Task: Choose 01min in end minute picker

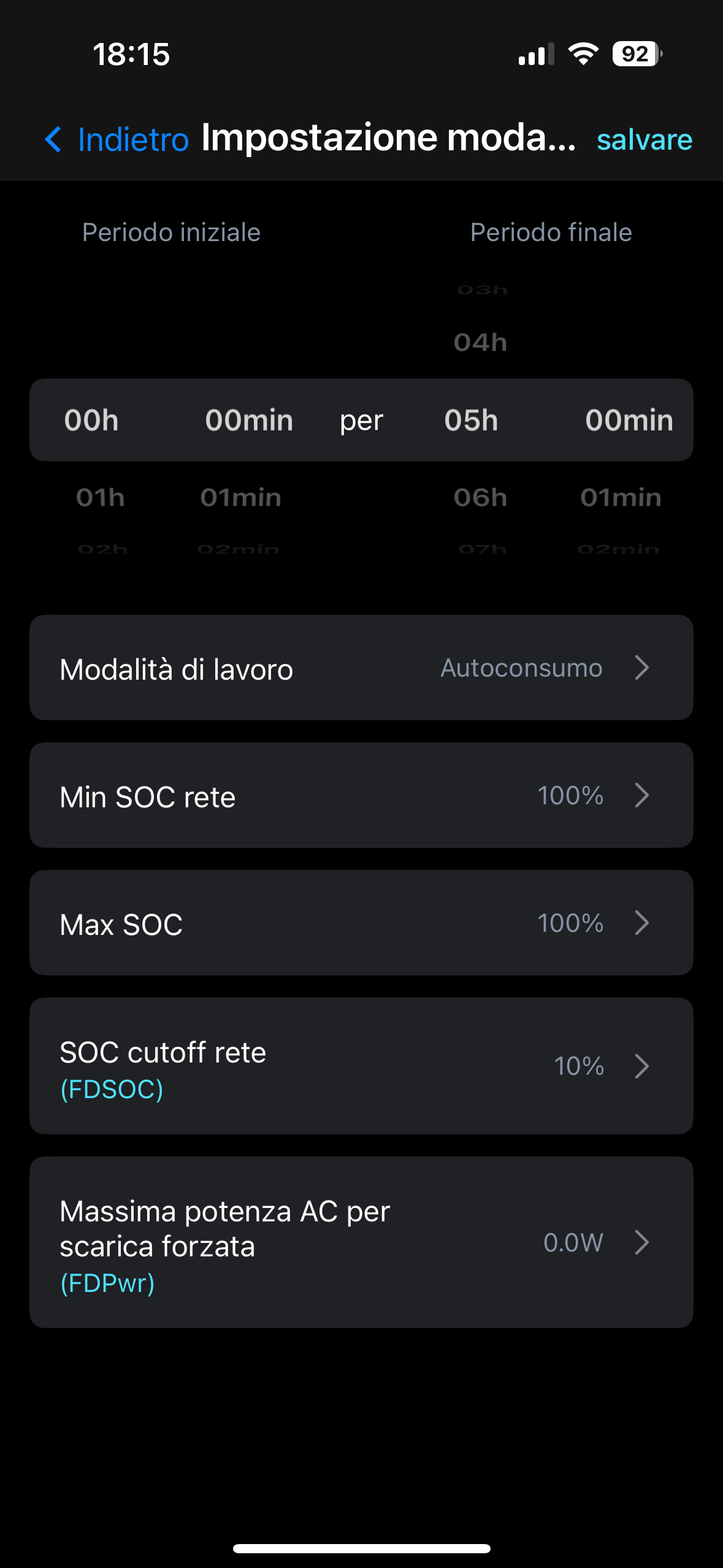Action: tap(621, 498)
